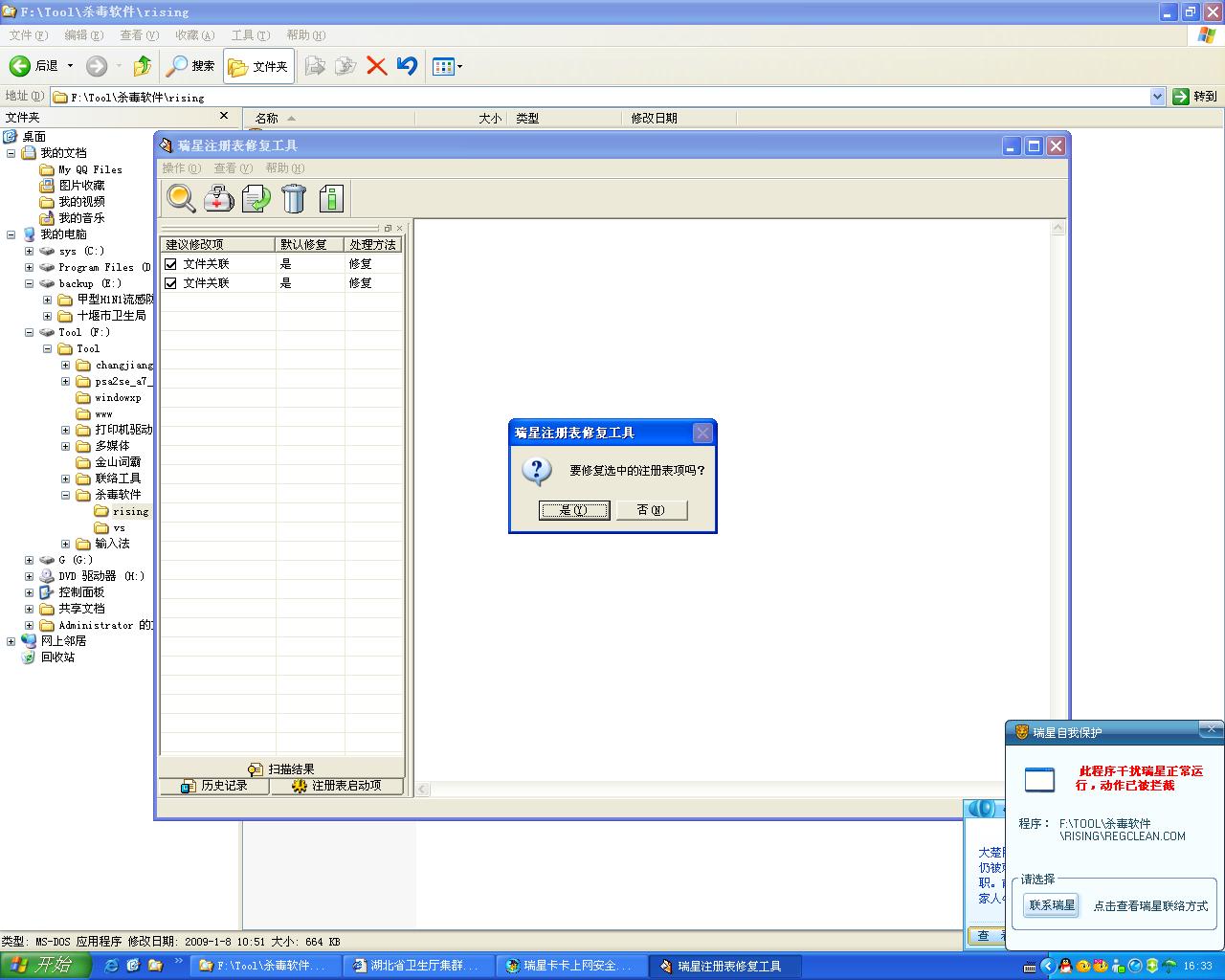Image resolution: width=1225 pixels, height=980 pixels.
Task: Sort Explorer files by 修改日期 column
Action: 679,119
